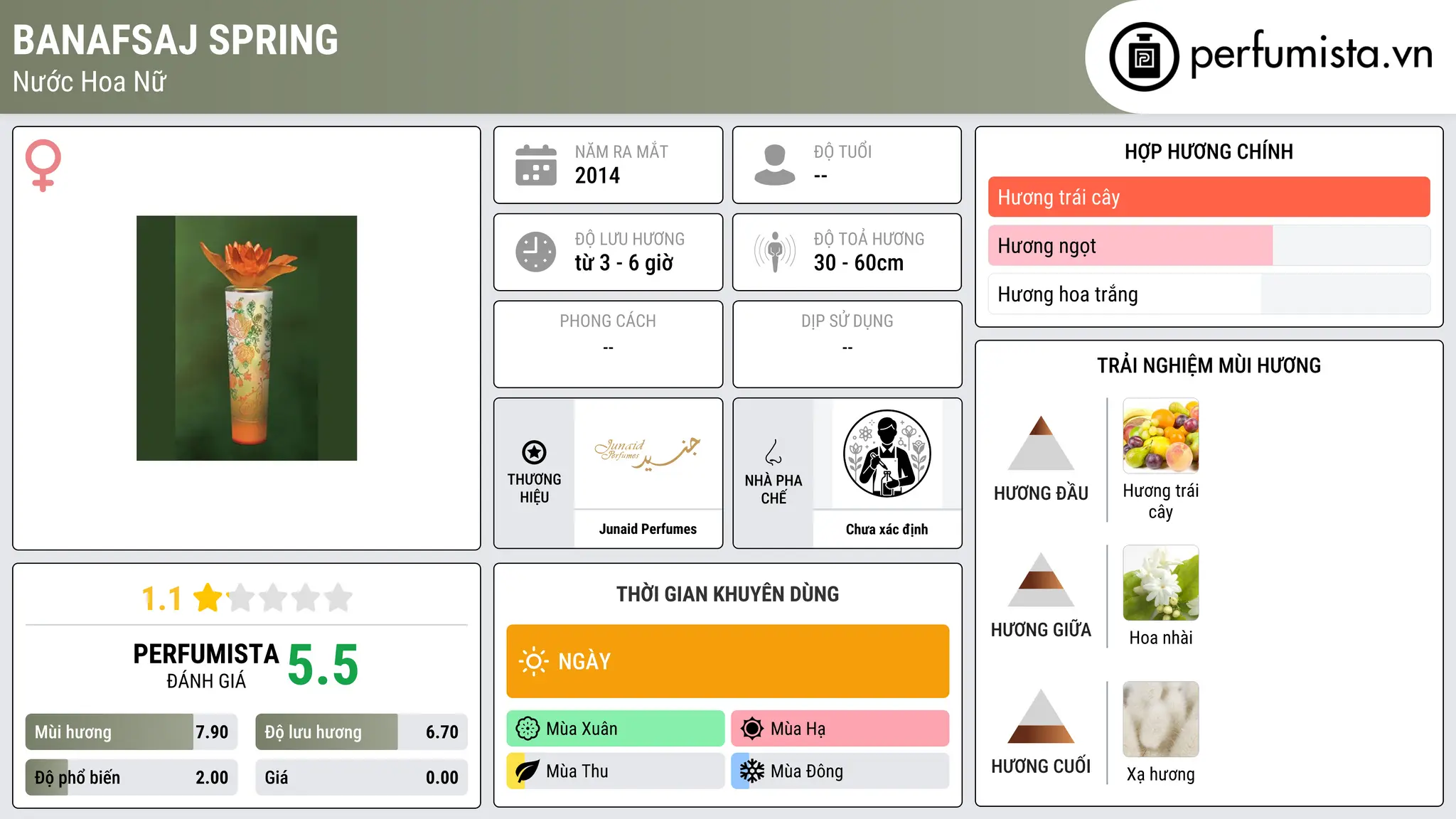Click the Banafsaj Spring bottle photo

click(x=247, y=338)
